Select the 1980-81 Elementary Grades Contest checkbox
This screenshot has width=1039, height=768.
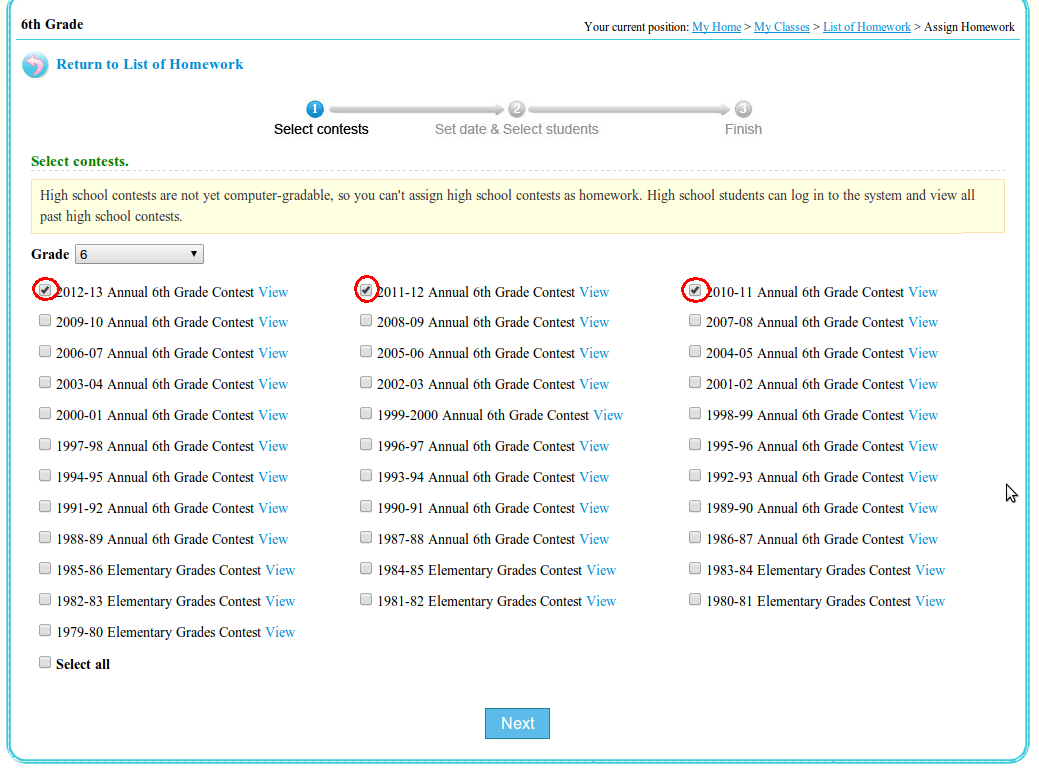695,600
